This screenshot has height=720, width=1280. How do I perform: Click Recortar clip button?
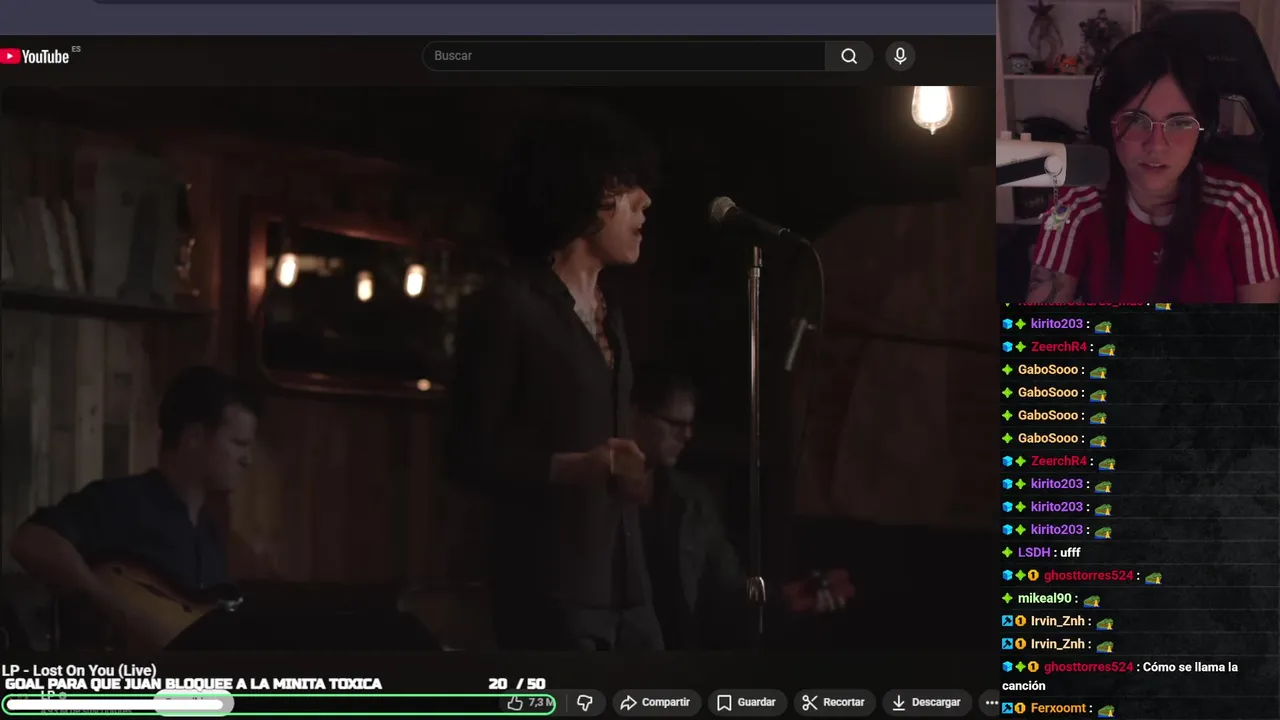coord(834,702)
